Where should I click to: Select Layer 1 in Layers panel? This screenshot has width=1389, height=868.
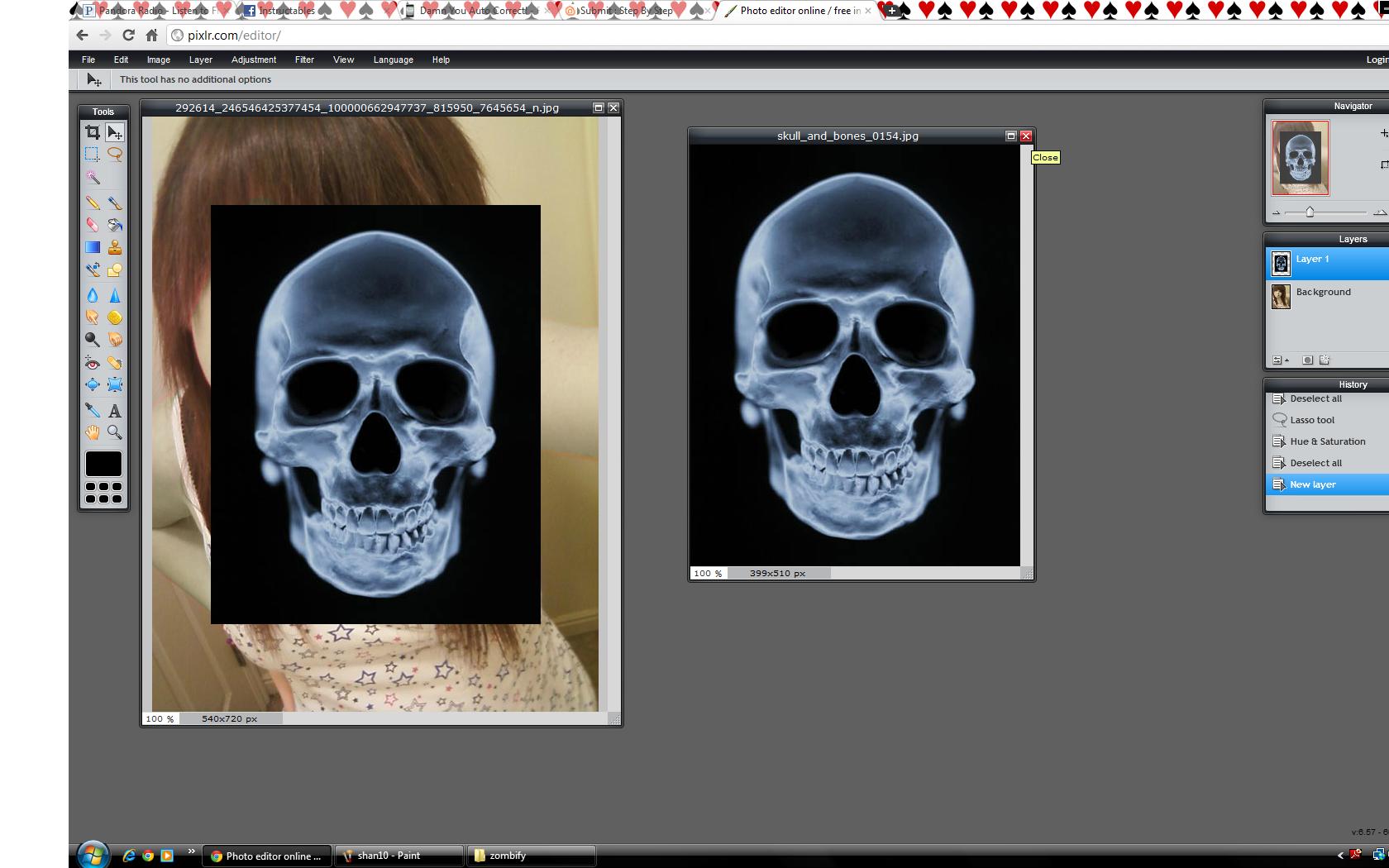pyautogui.click(x=1328, y=264)
